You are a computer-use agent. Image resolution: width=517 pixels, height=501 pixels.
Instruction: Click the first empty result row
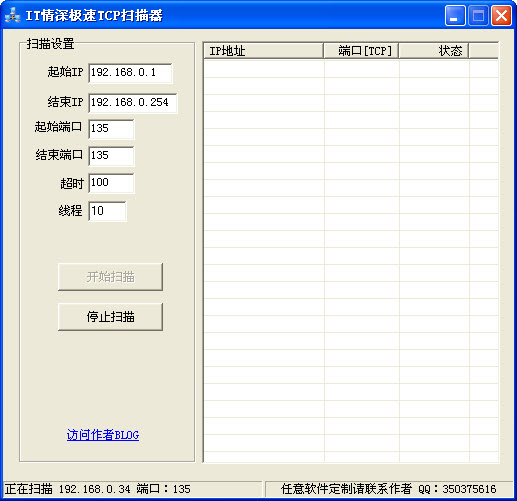[351, 68]
